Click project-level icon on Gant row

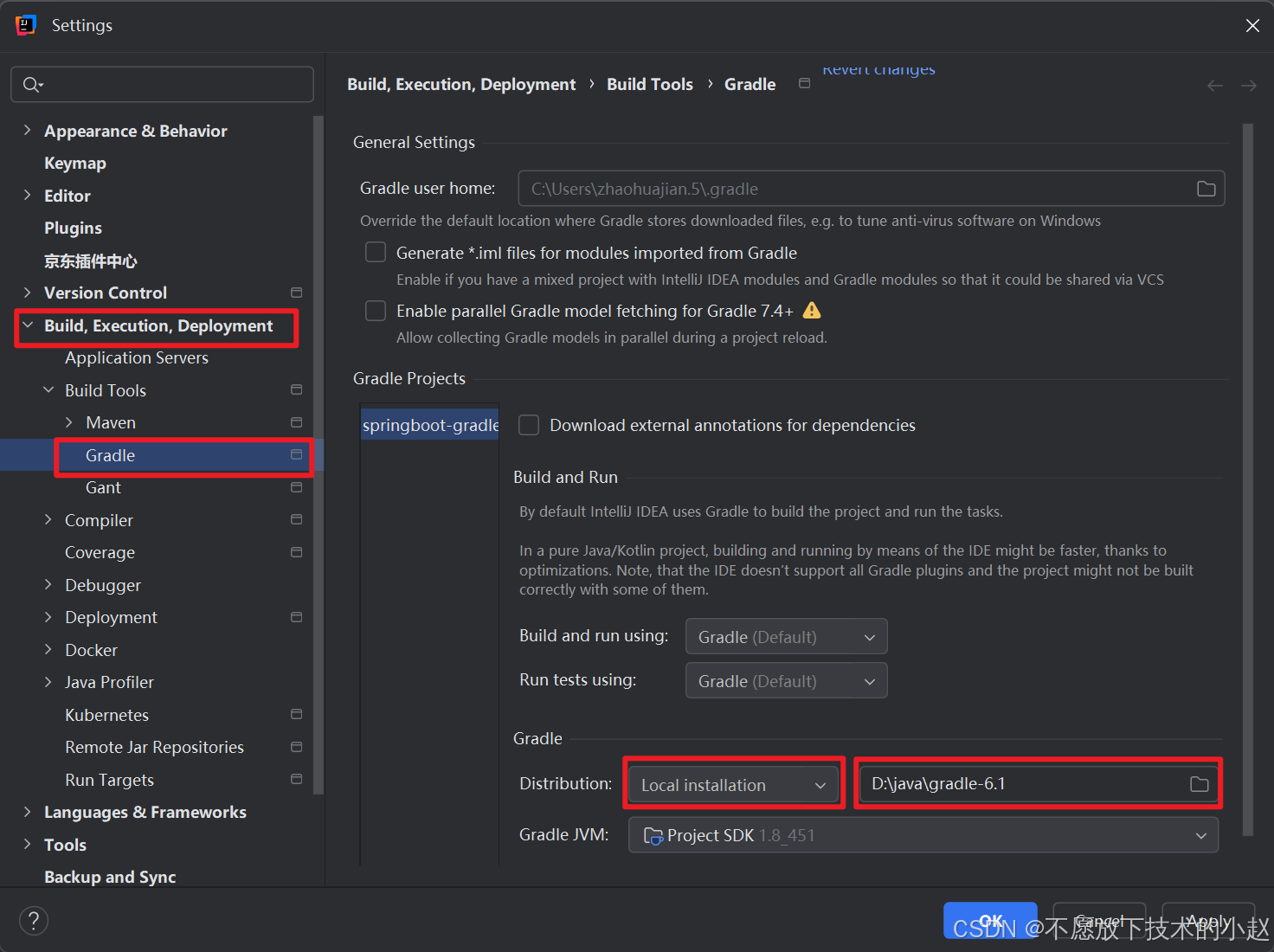tap(296, 487)
